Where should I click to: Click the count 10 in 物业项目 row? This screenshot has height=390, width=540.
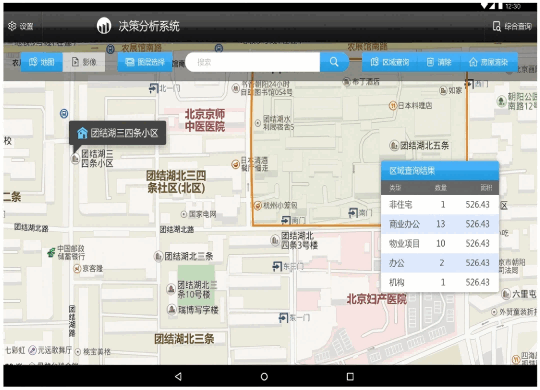click(441, 244)
